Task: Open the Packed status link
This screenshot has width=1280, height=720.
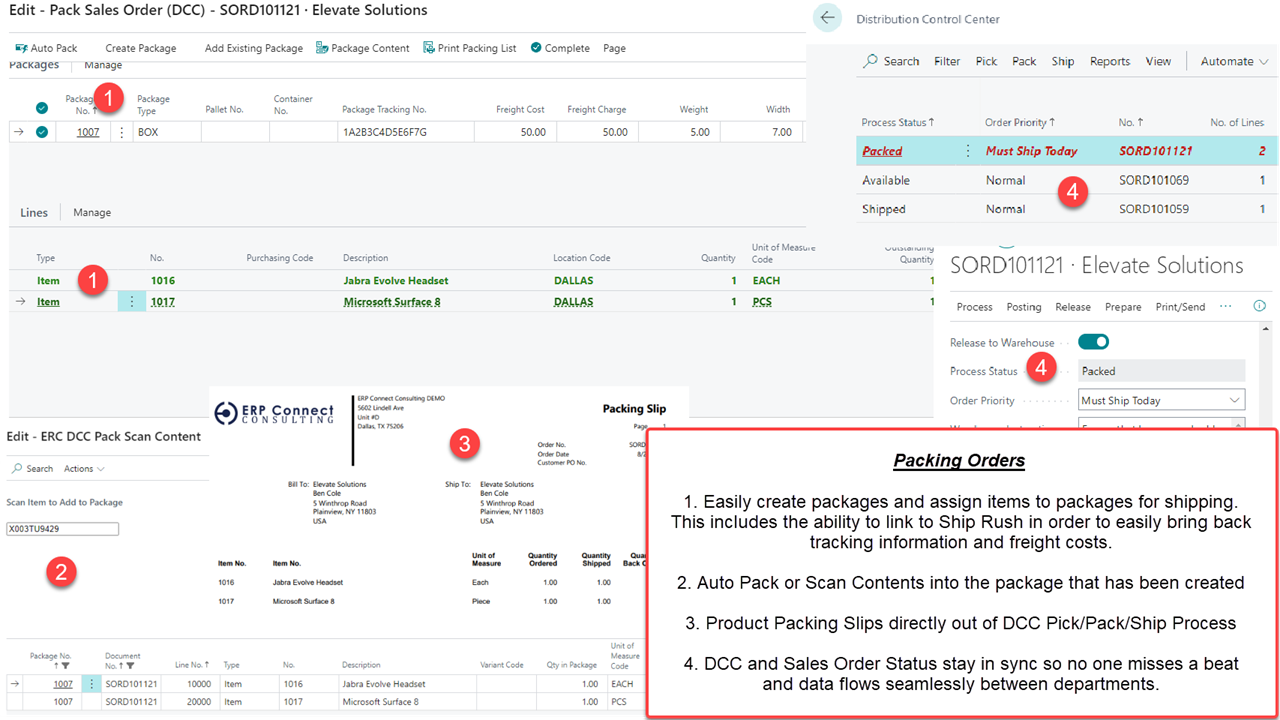Action: [x=882, y=151]
